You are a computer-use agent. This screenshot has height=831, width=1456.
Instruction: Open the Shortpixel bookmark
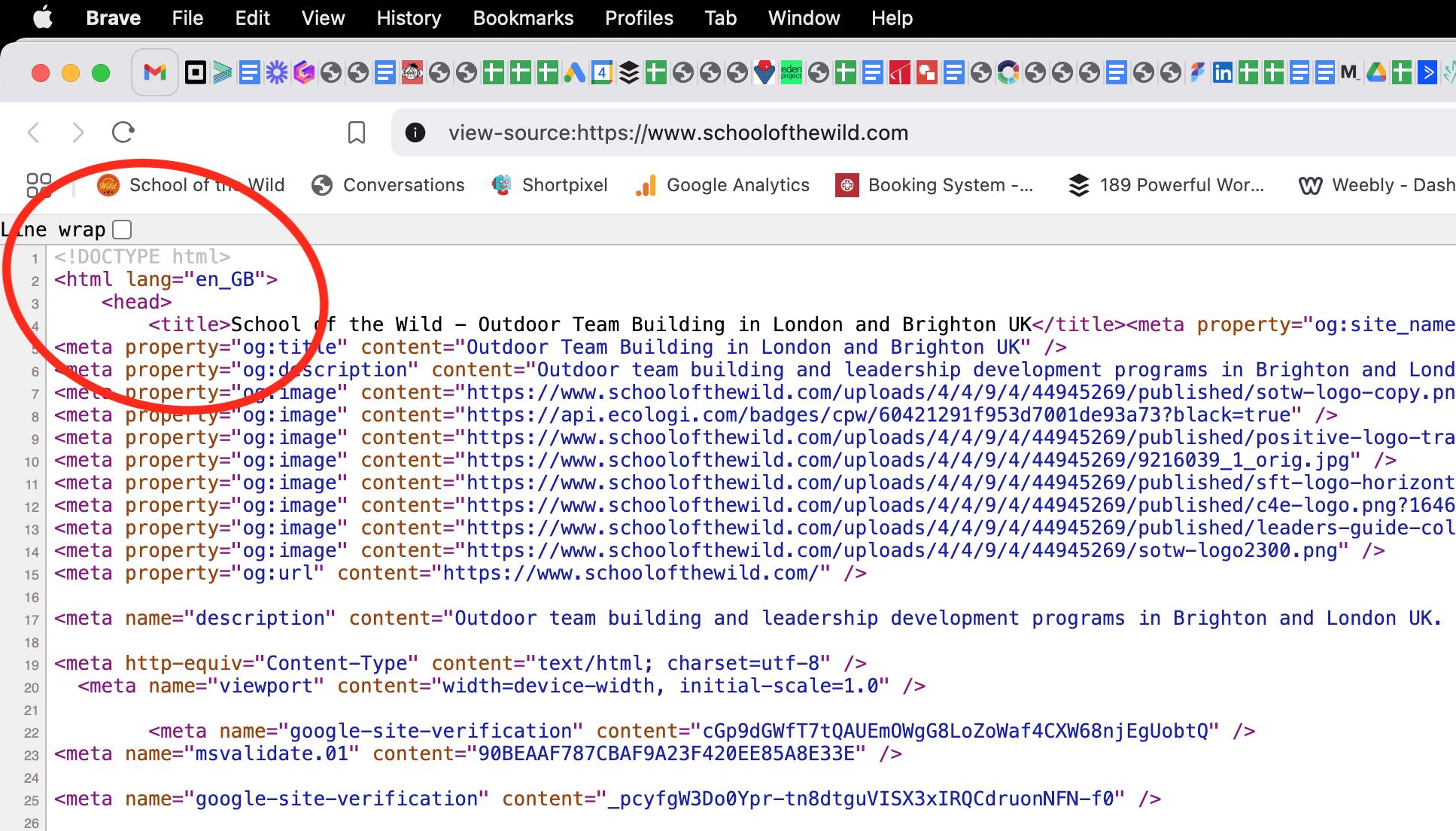549,185
